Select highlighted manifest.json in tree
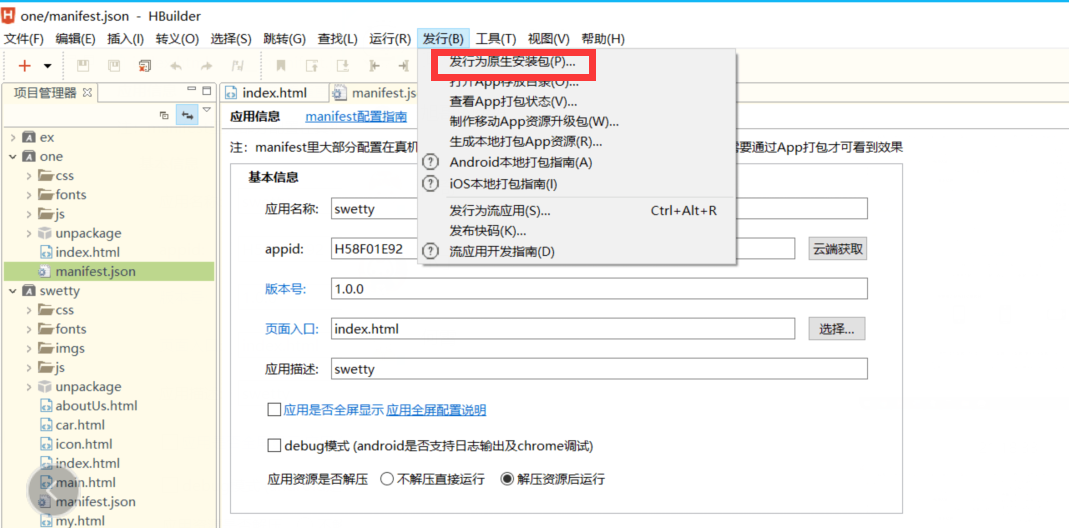1069x528 pixels. pyautogui.click(x=95, y=272)
